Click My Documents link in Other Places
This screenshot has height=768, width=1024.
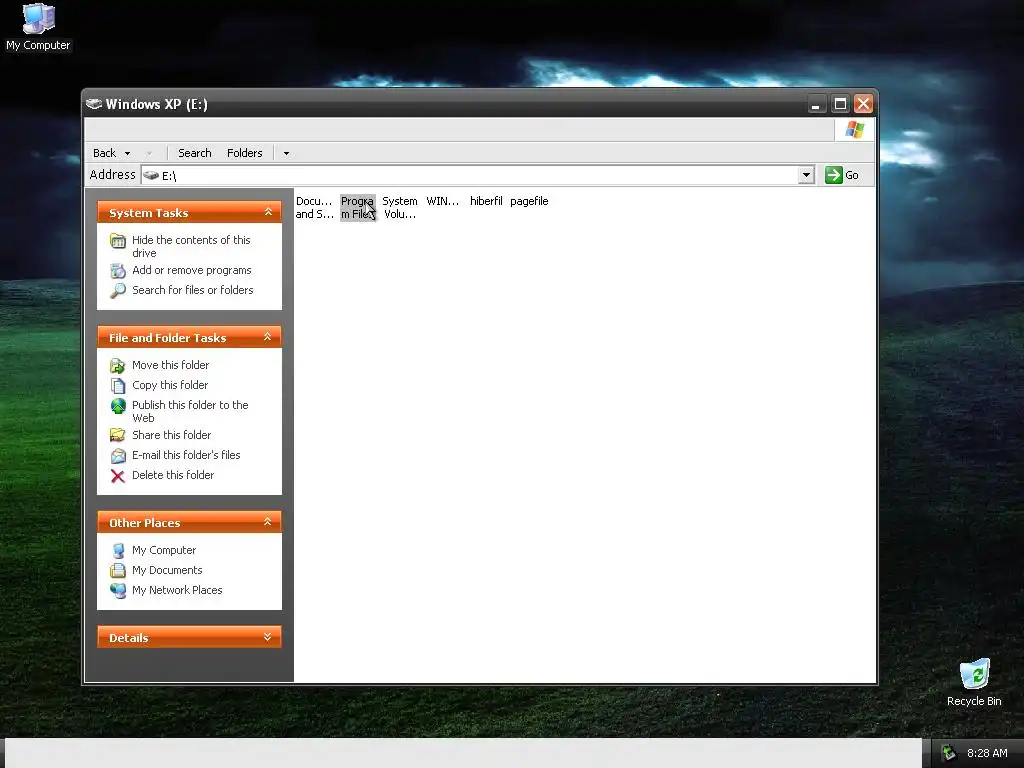click(x=167, y=570)
